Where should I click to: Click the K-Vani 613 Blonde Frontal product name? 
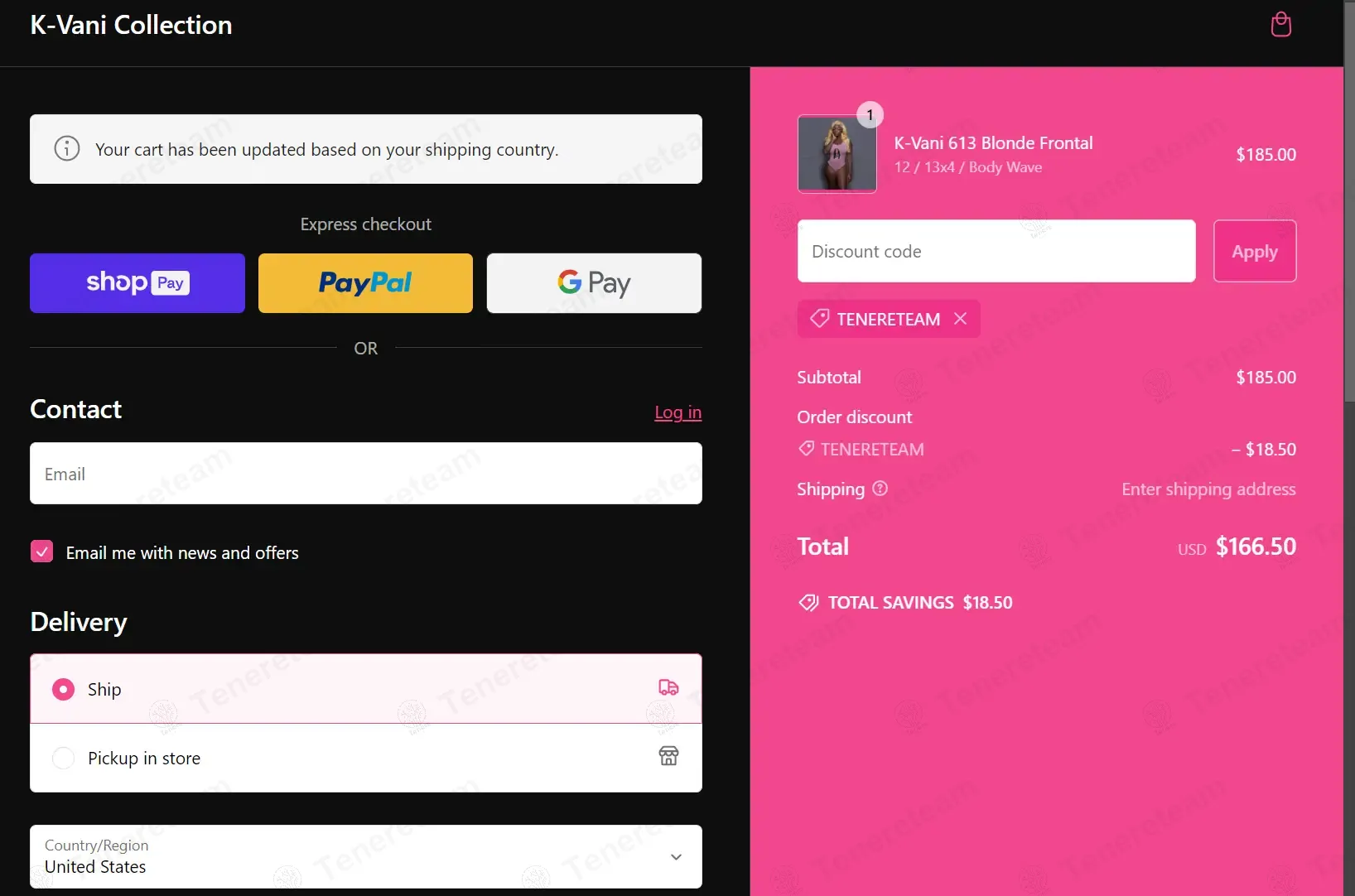pos(993,143)
